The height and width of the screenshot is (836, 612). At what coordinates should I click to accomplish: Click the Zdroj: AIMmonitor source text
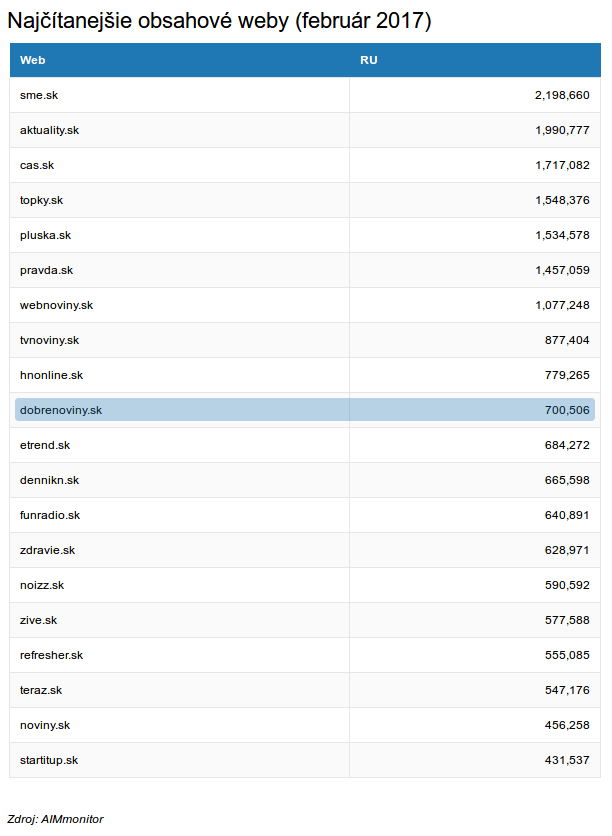click(55, 819)
